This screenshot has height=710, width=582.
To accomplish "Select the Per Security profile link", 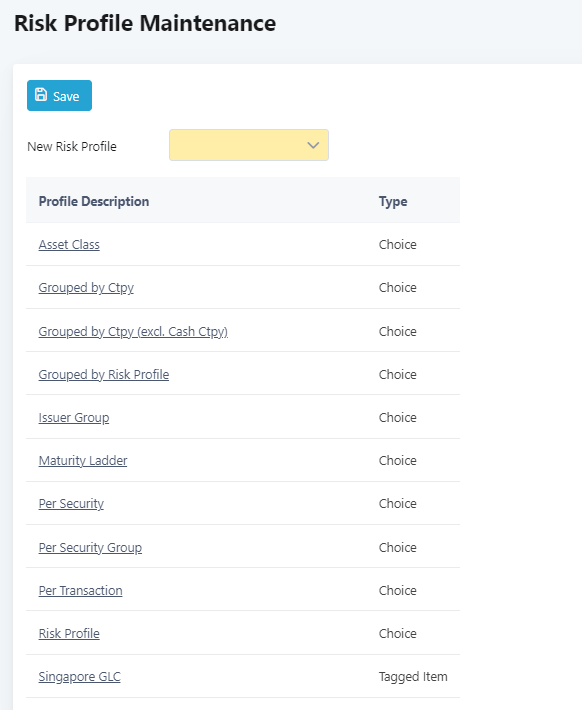I will pyautogui.click(x=71, y=504).
